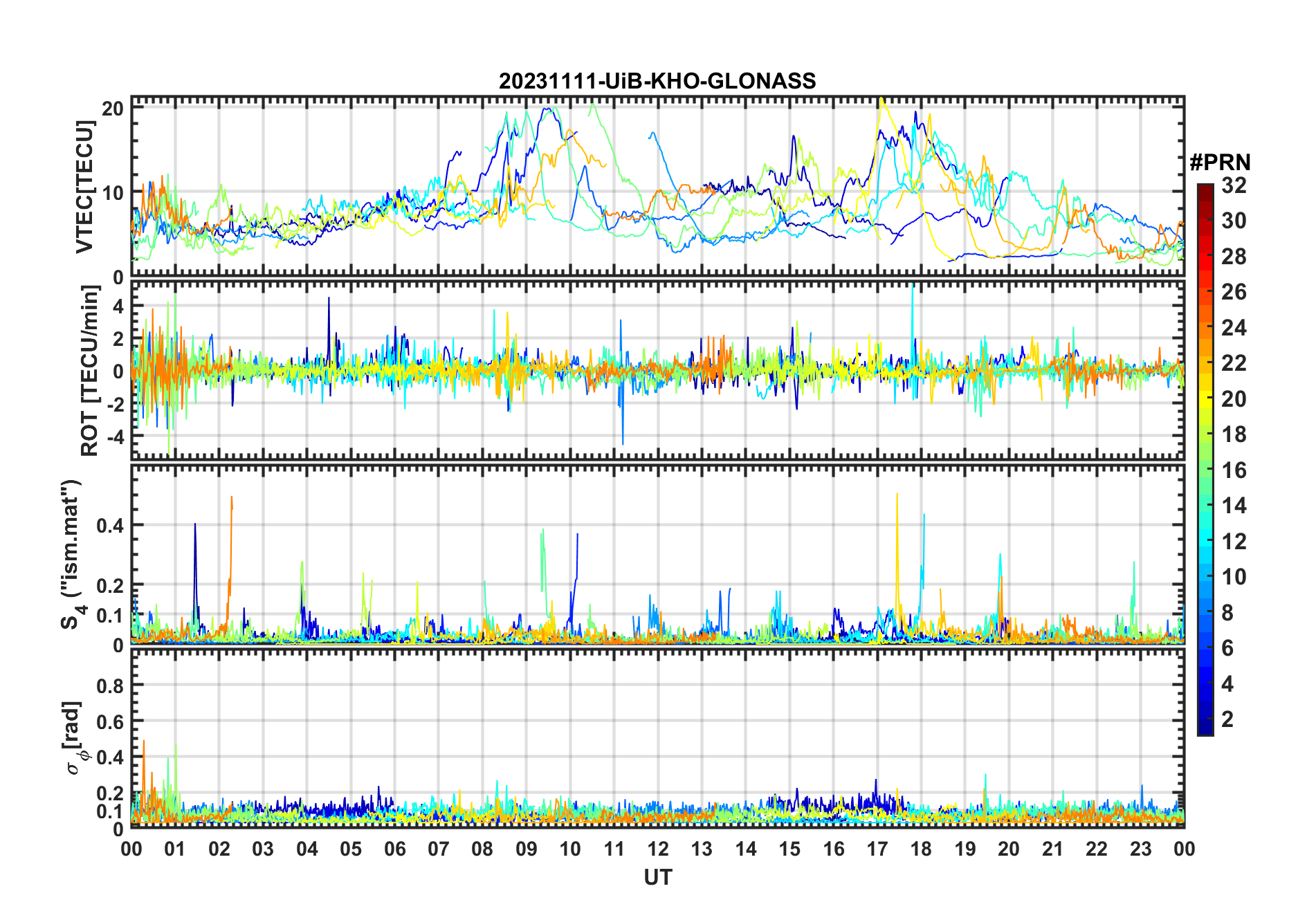The width and height of the screenshot is (1316, 920).
Task: Click x-axis tick label "23"
Action: click(x=1140, y=849)
